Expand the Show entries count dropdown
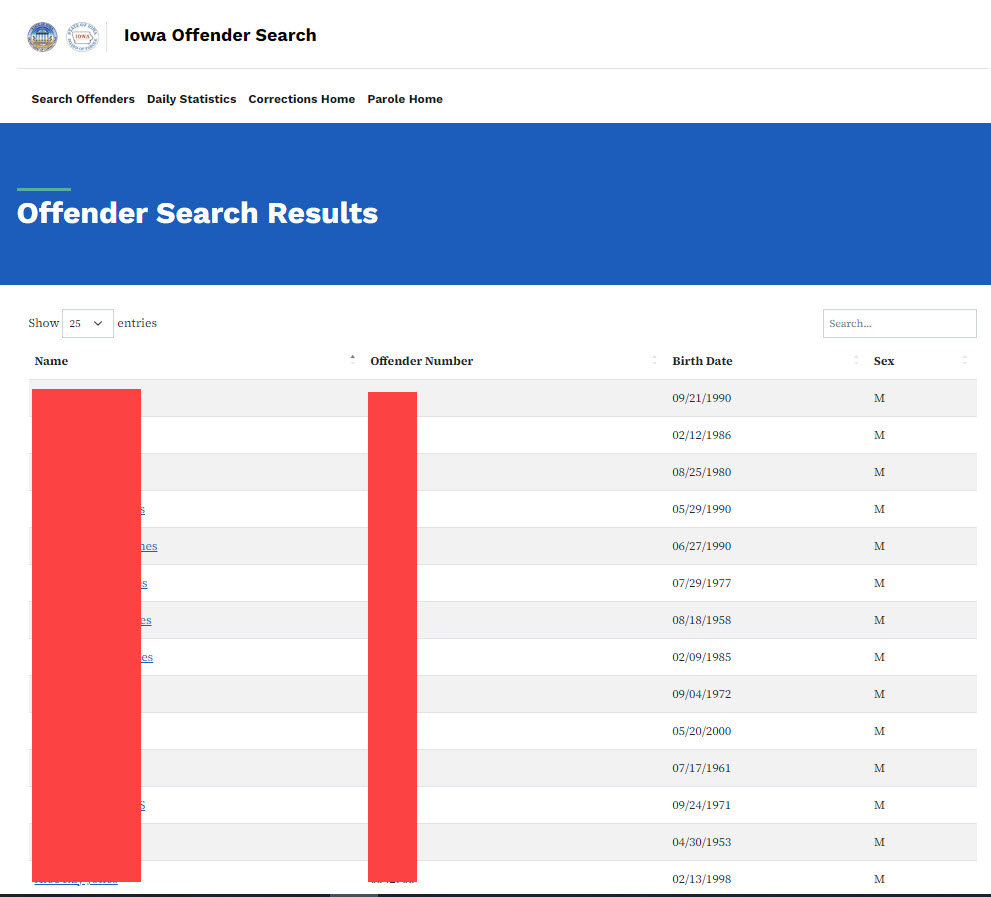Viewport: 991px width, 897px height. 87,323
